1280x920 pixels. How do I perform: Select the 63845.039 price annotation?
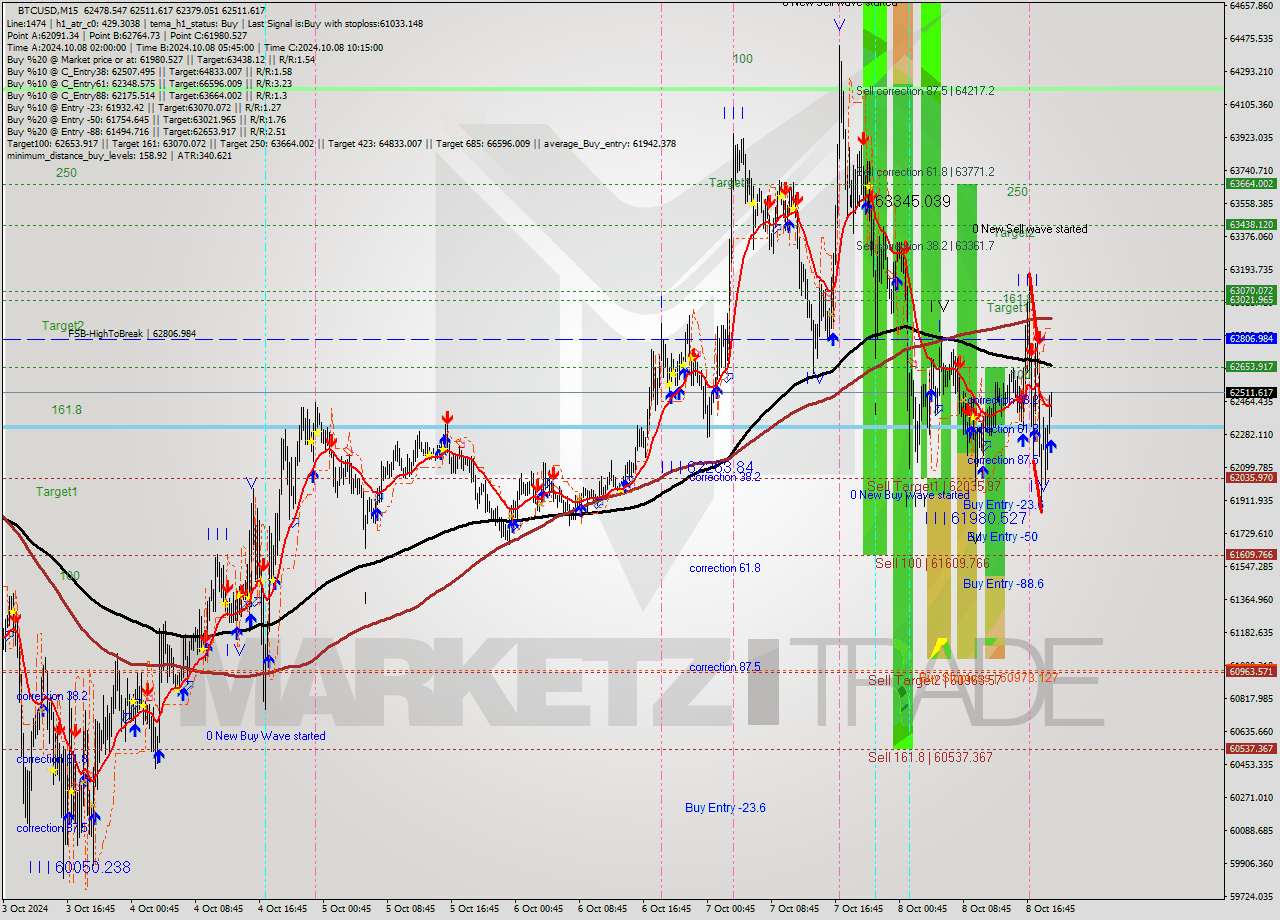click(907, 202)
